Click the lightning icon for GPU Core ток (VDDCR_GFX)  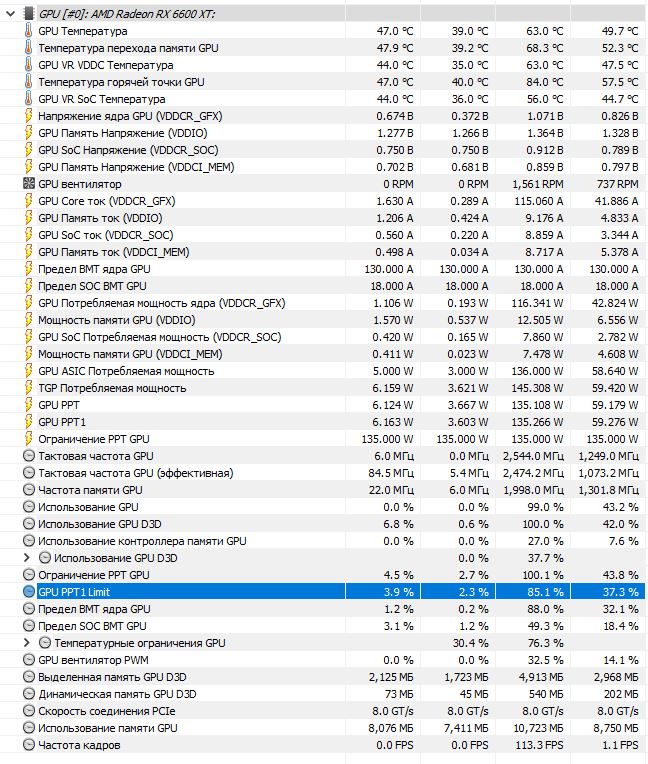tap(29, 201)
